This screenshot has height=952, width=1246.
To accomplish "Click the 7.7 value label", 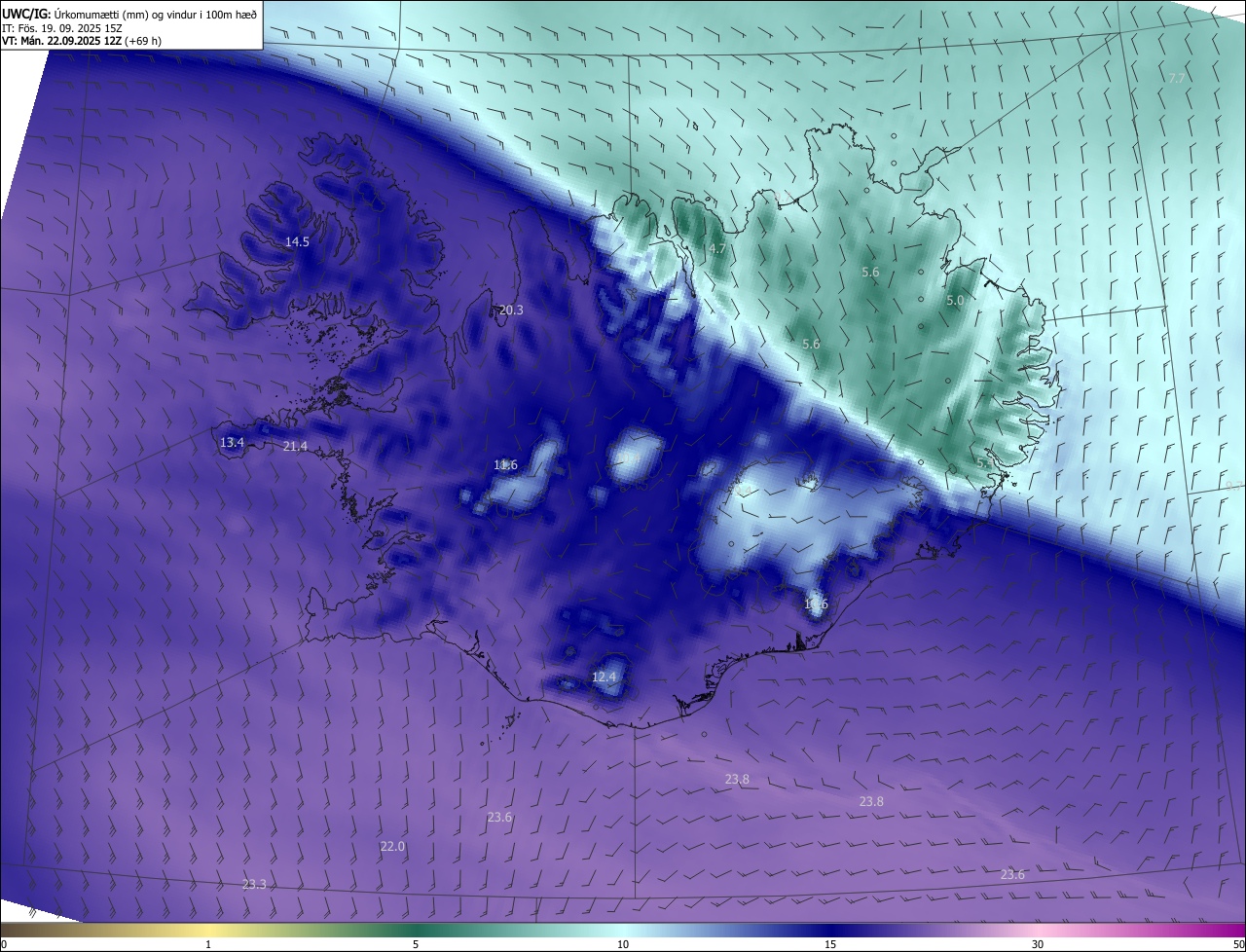I will [1177, 78].
